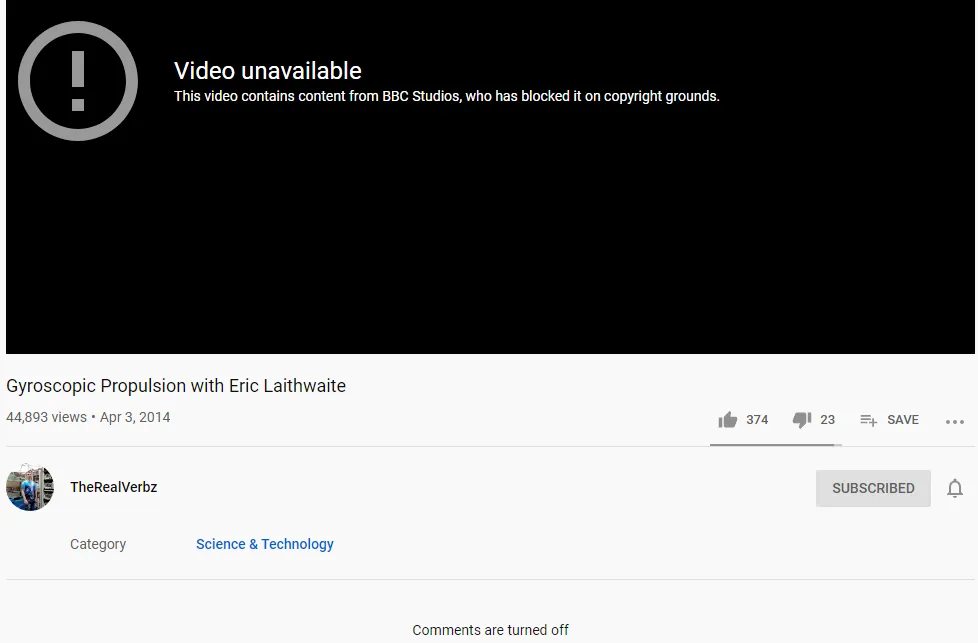Click the save-to-playlist icon
Image resolution: width=978 pixels, height=643 pixels.
point(868,420)
